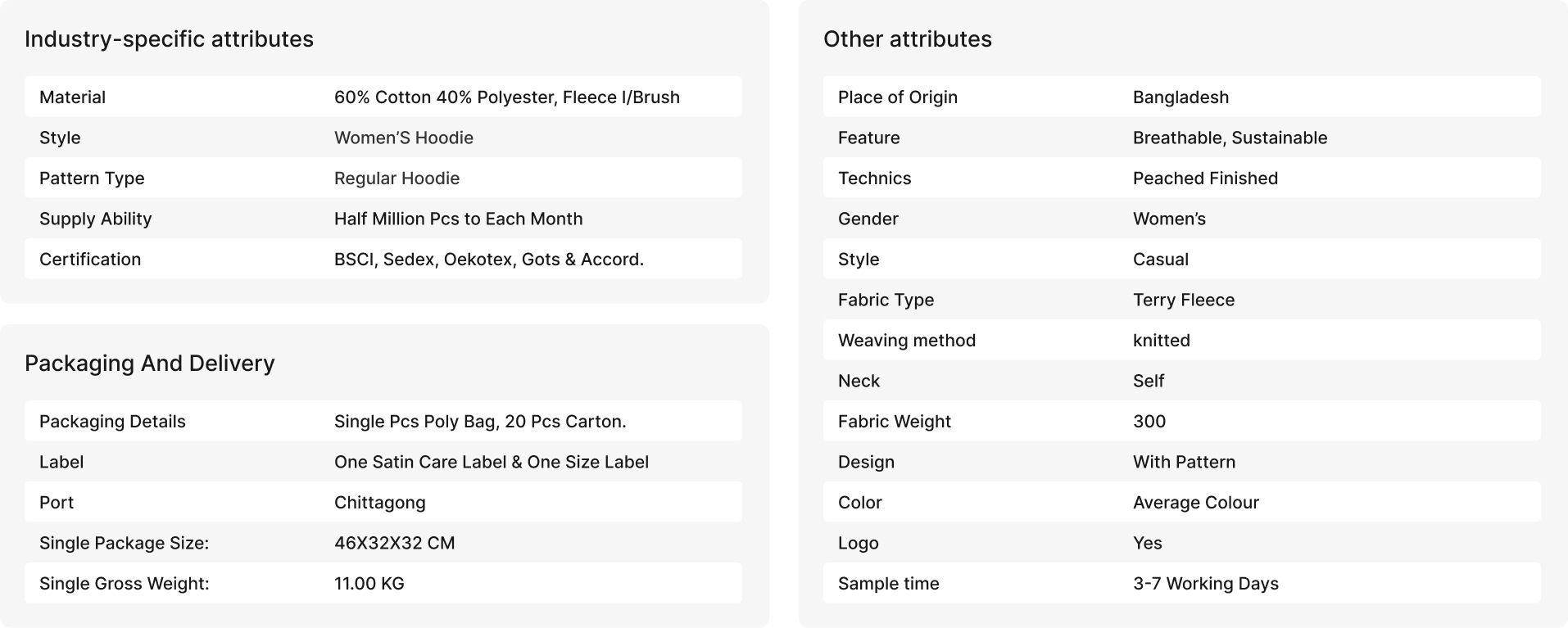Click the Average Colour color value
The height and width of the screenshot is (628, 1568).
1196,503
